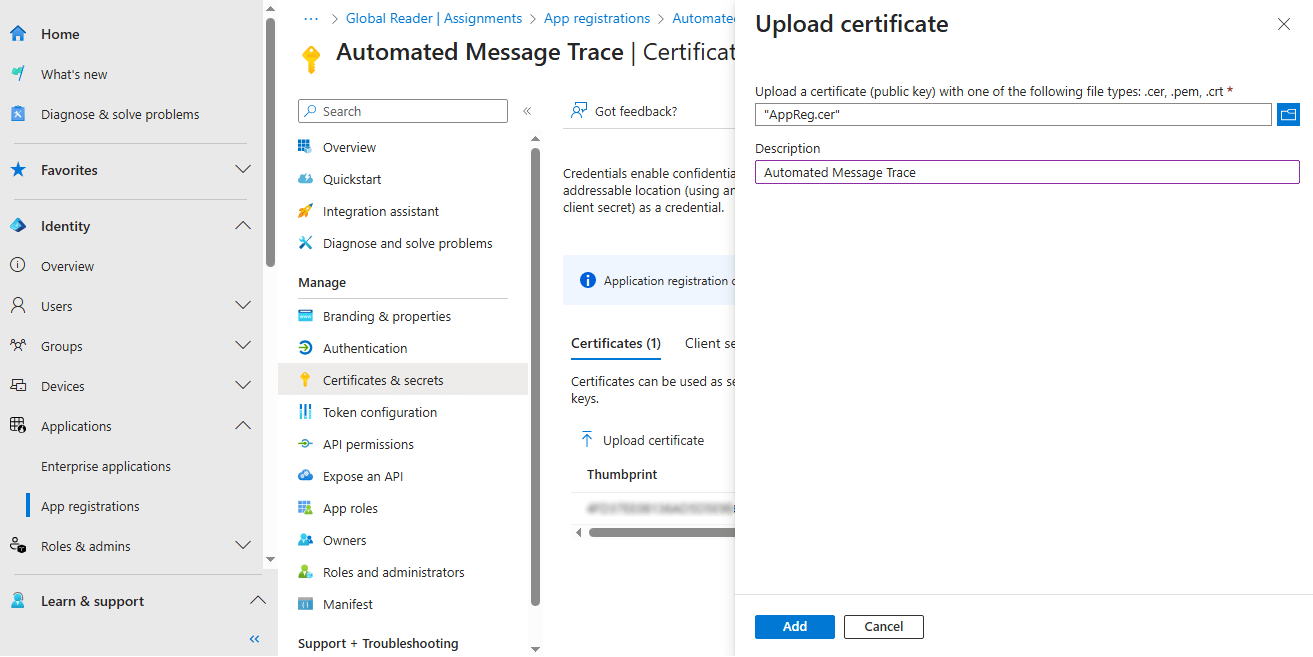This screenshot has height=657, width=1313.
Task: Click the certificate file path field
Action: tap(1013, 114)
